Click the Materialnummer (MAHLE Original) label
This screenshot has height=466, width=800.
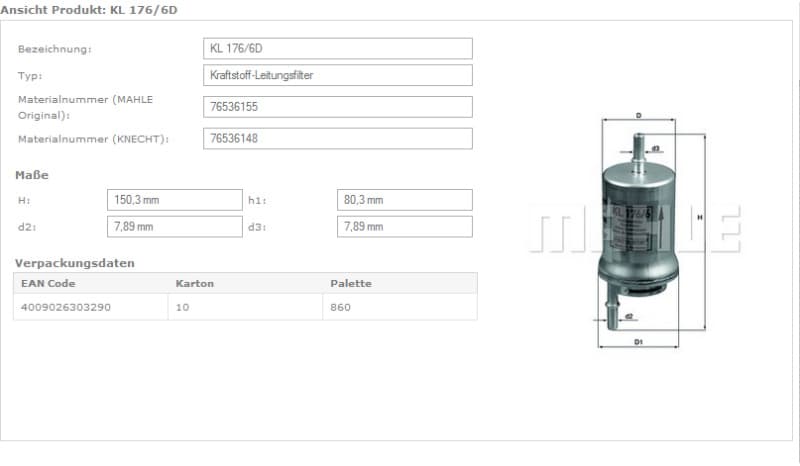[85, 107]
